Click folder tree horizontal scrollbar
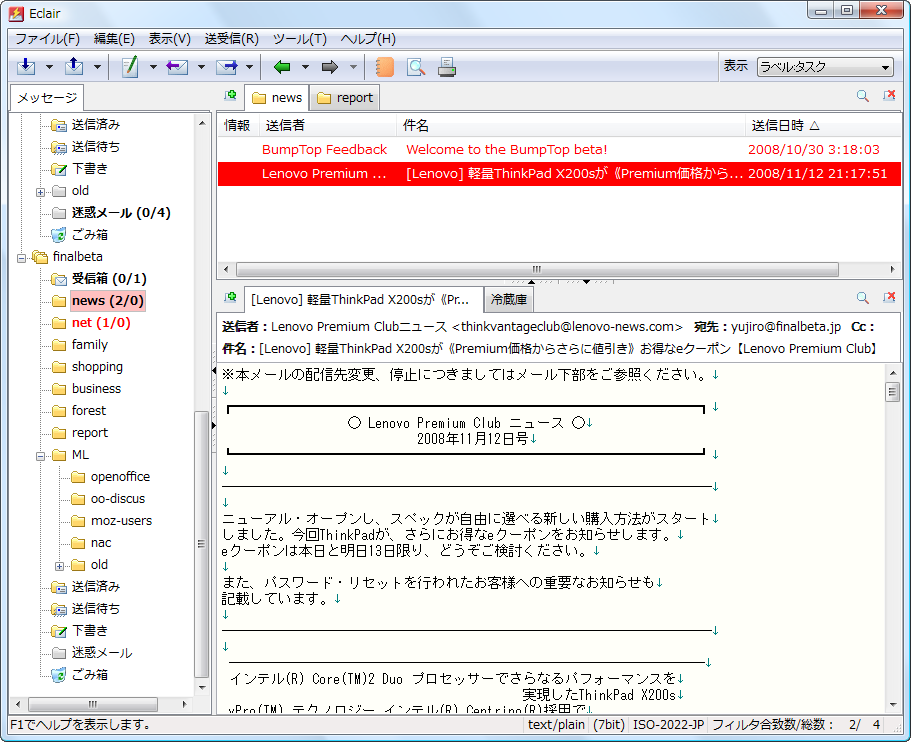Image resolution: width=911 pixels, height=742 pixels. [93, 704]
